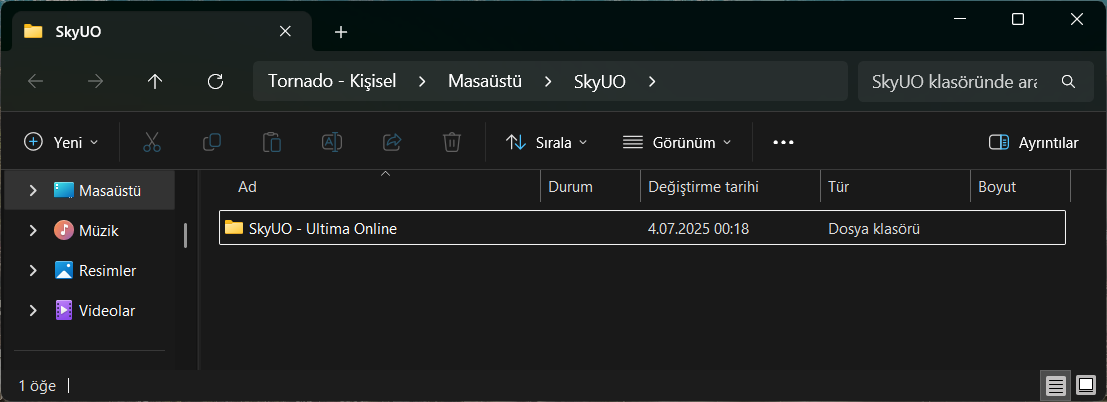Toggle the Ayrıntılar details pane
The width and height of the screenshot is (1107, 402).
point(1034,142)
